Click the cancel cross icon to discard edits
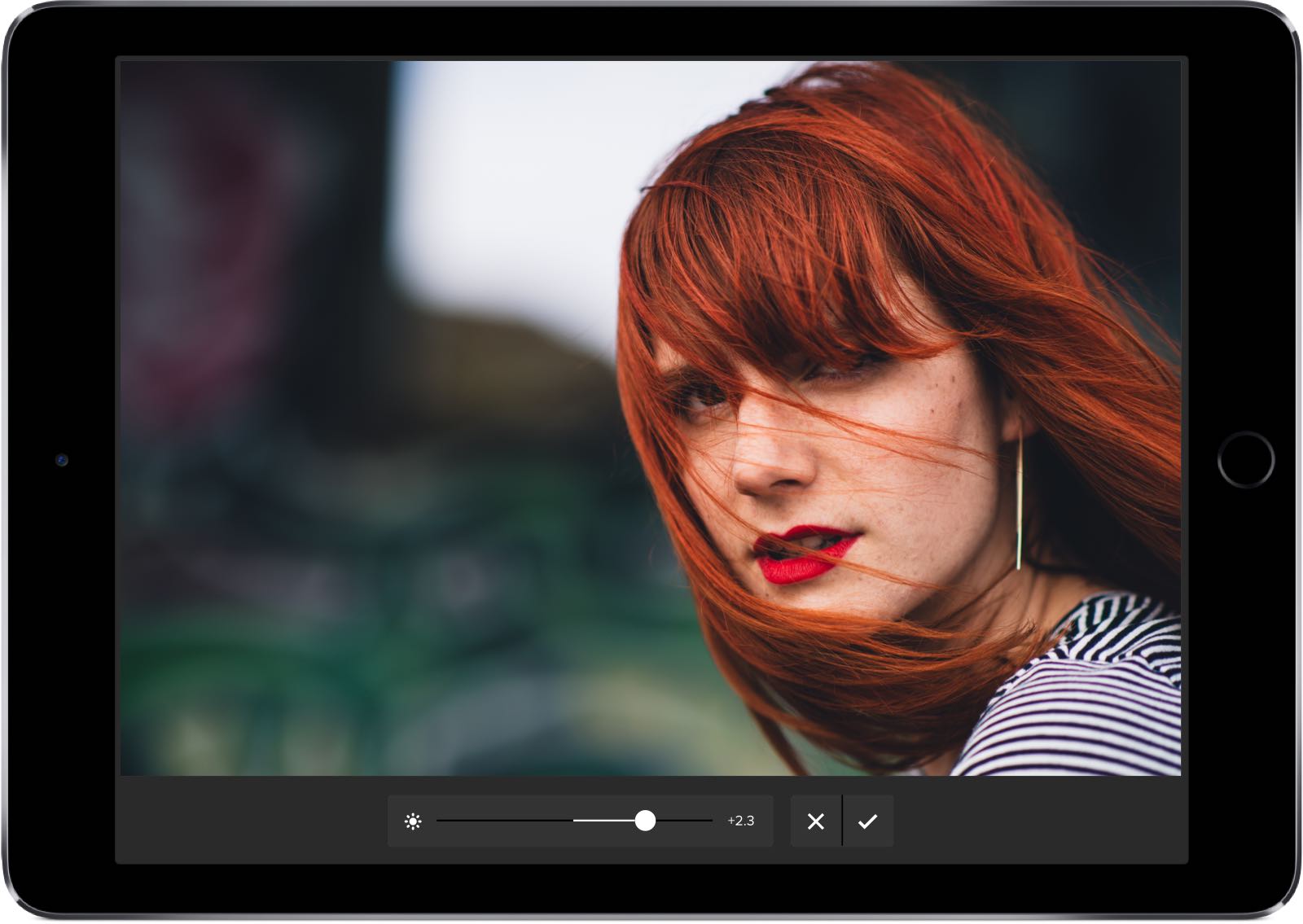Image resolution: width=1303 pixels, height=924 pixels. 815,821
